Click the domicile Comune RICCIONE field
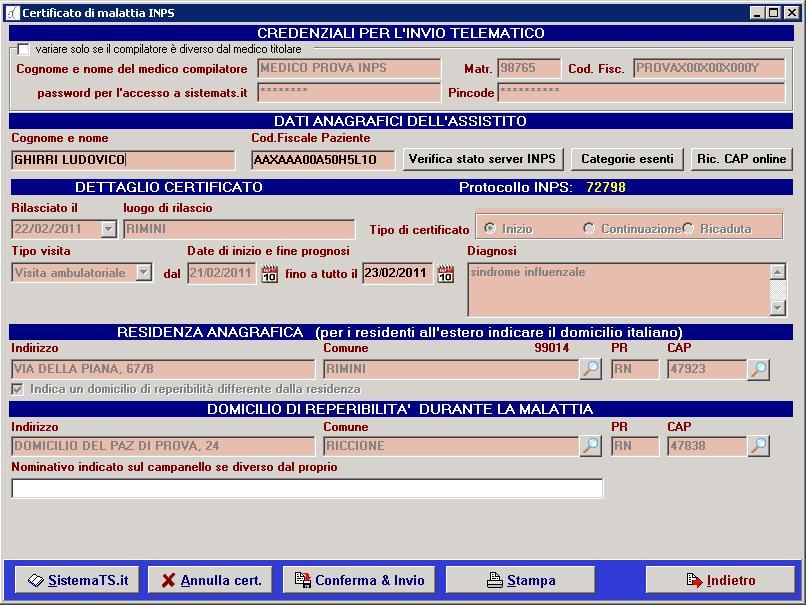806x605 pixels. [451, 446]
